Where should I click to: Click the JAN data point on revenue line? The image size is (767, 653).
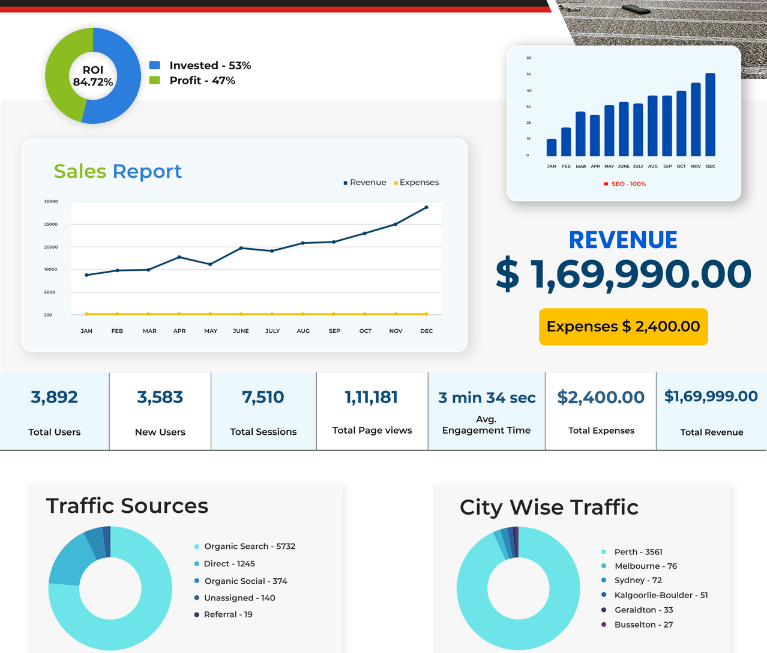87,275
